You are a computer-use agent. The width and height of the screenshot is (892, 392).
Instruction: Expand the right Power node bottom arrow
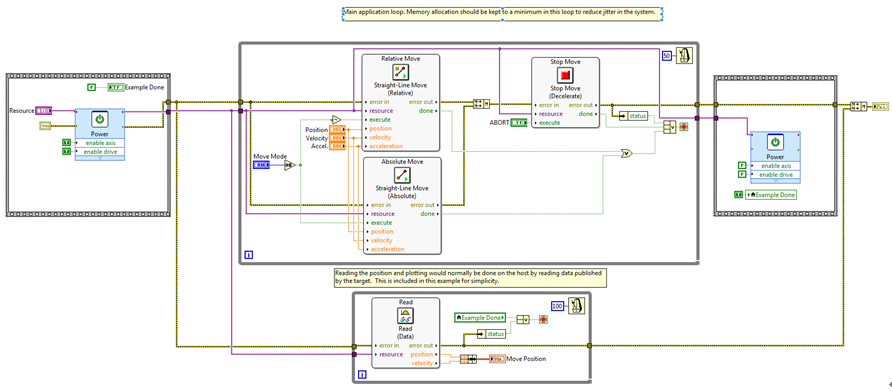coord(775,181)
